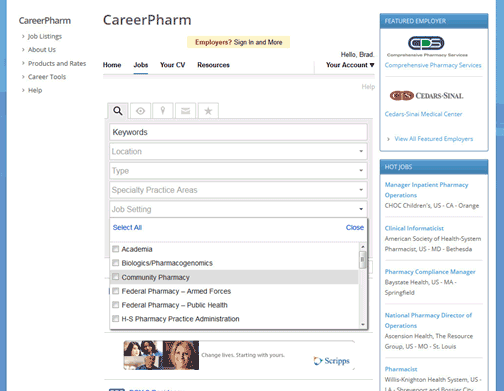The image size is (504, 391).
Task: Open the Your Account menu
Action: (x=350, y=65)
